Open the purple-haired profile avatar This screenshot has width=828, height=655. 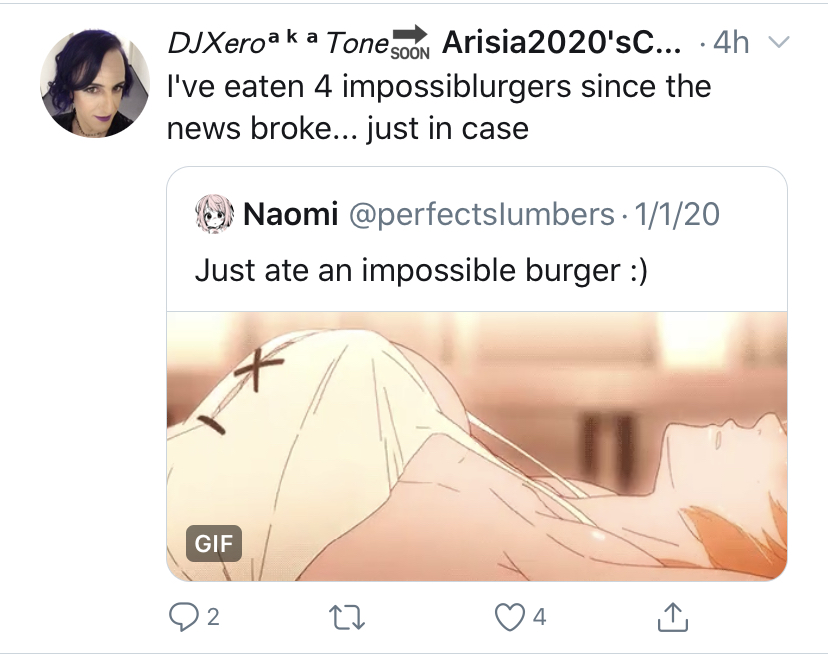point(95,83)
